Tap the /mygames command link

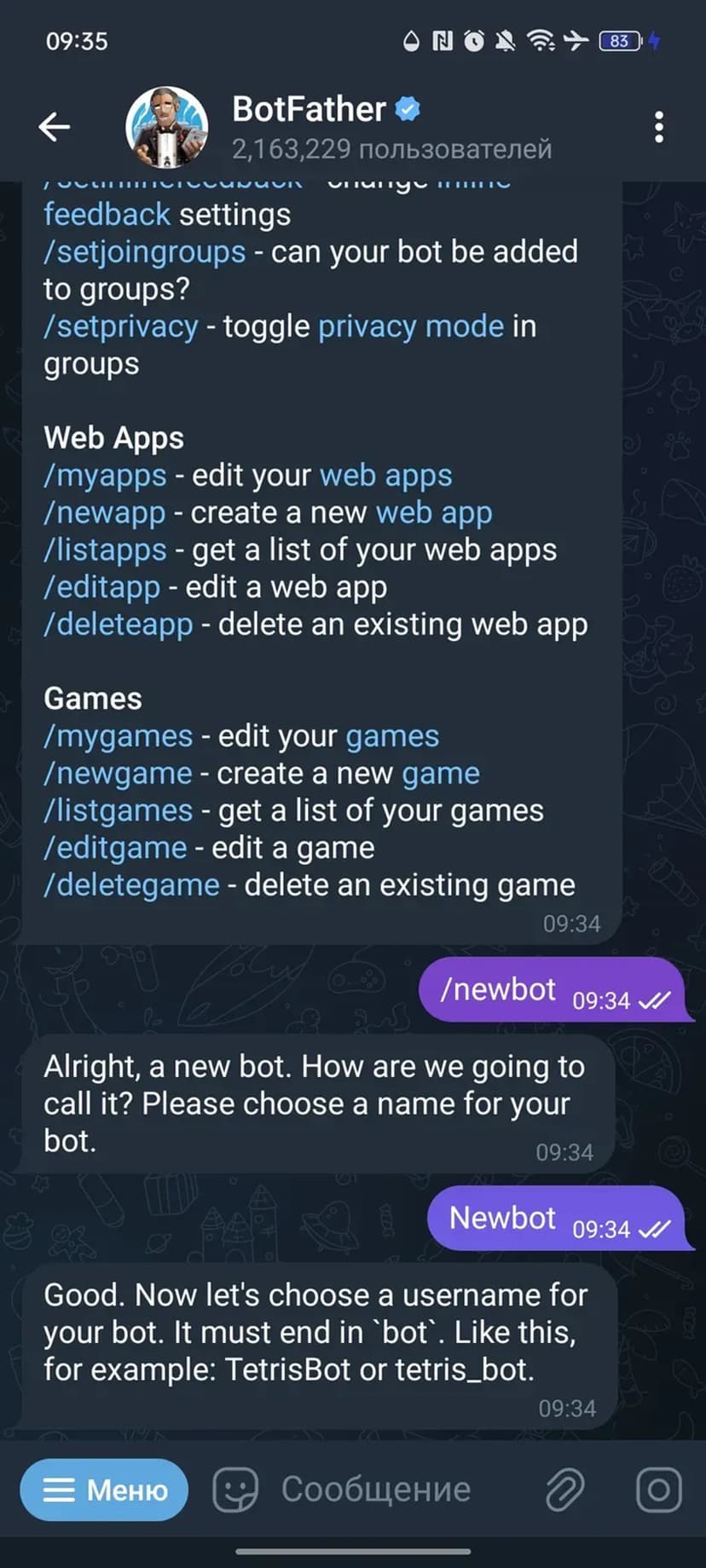[119, 736]
